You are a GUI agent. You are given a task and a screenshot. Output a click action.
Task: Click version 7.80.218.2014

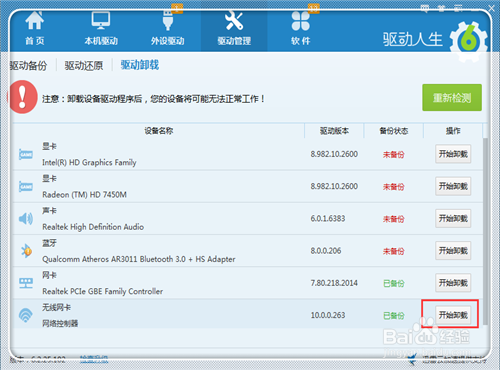click(x=334, y=283)
